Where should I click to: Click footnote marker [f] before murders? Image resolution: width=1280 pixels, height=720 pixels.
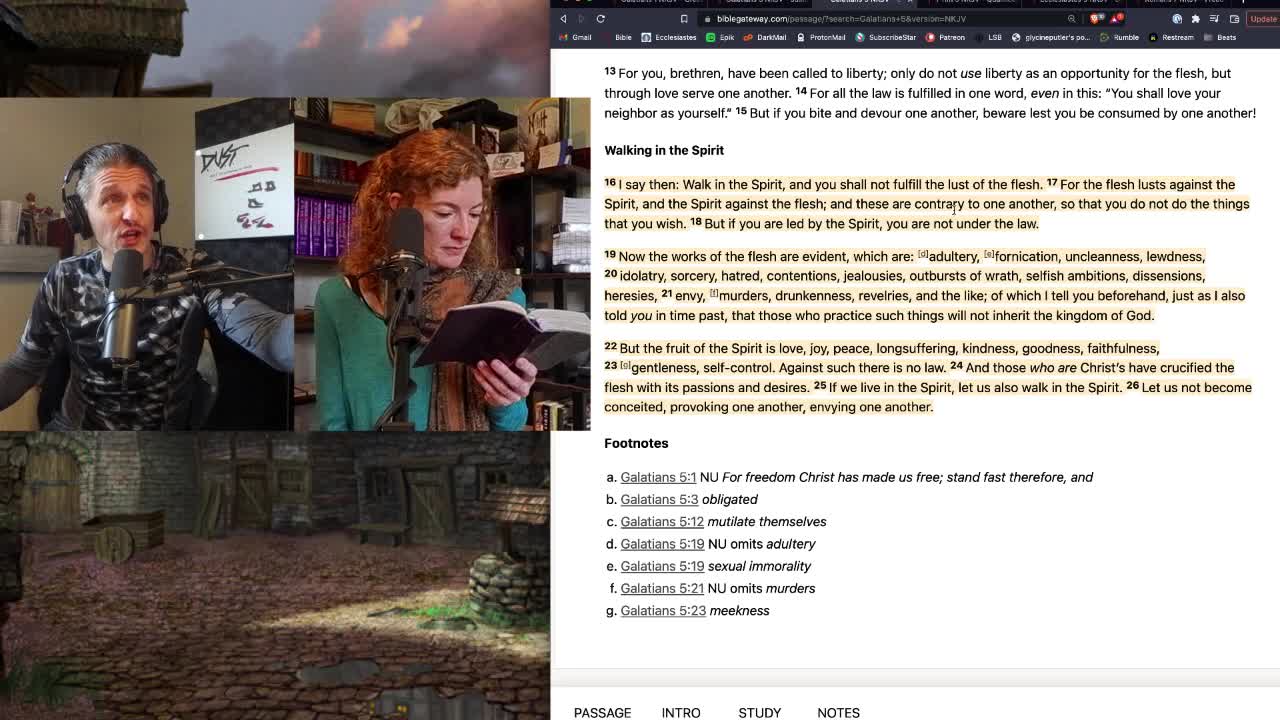(714, 293)
